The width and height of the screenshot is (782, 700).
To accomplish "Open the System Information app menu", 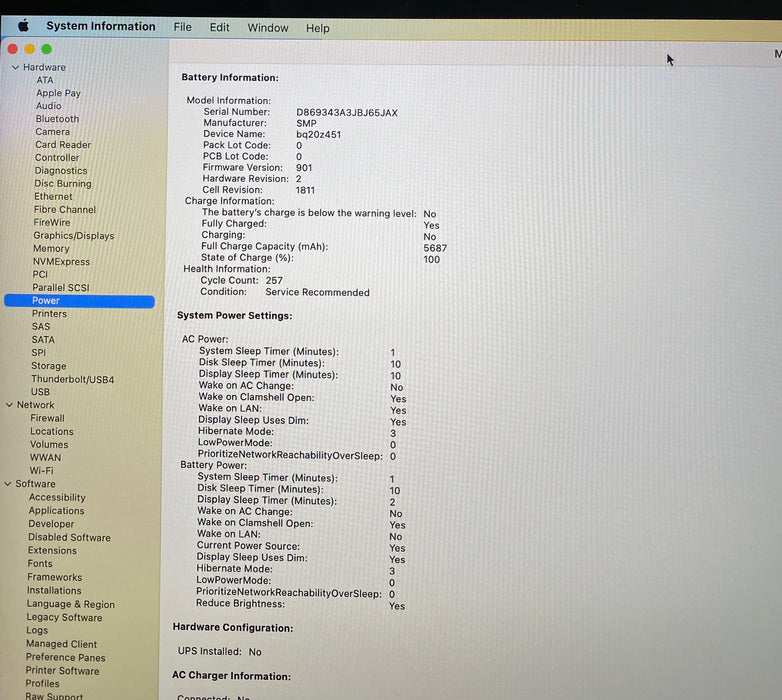I will (x=101, y=26).
